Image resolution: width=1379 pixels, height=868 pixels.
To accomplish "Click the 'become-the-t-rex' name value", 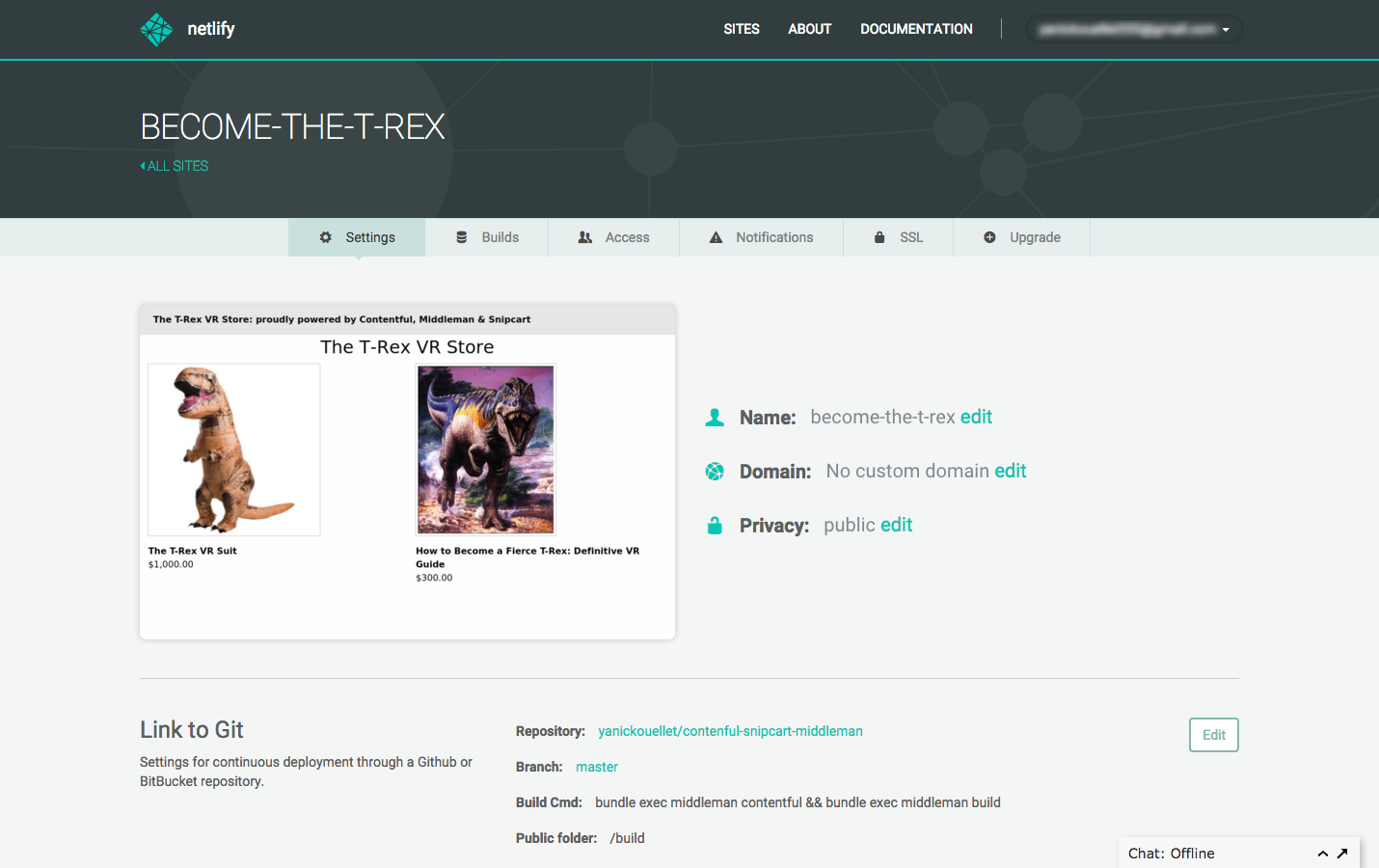I will 883,417.
